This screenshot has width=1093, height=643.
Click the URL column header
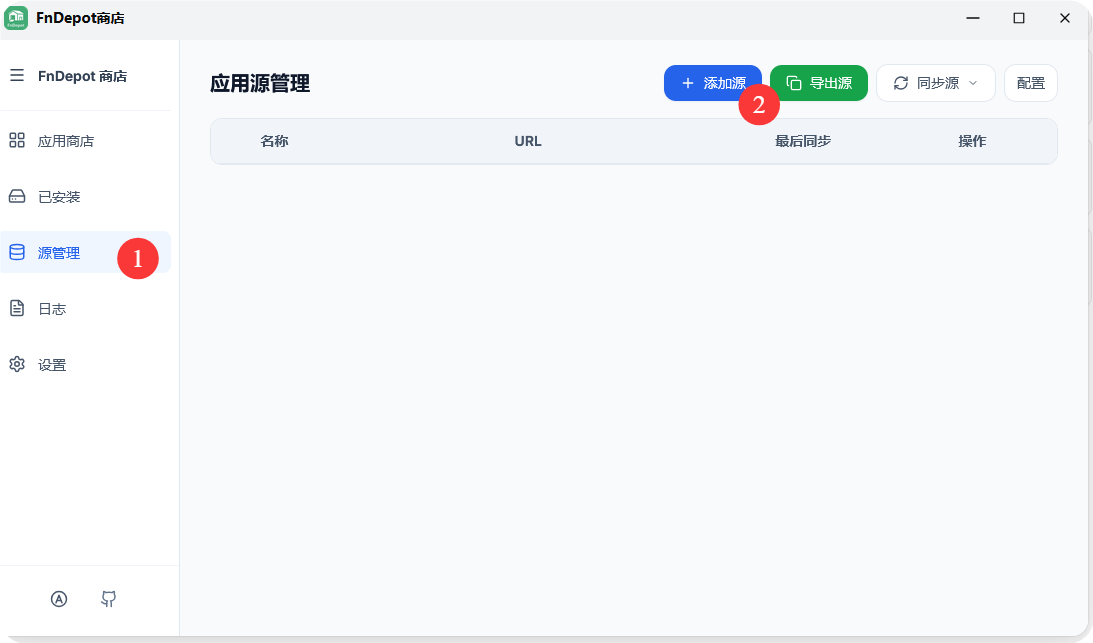[528, 141]
